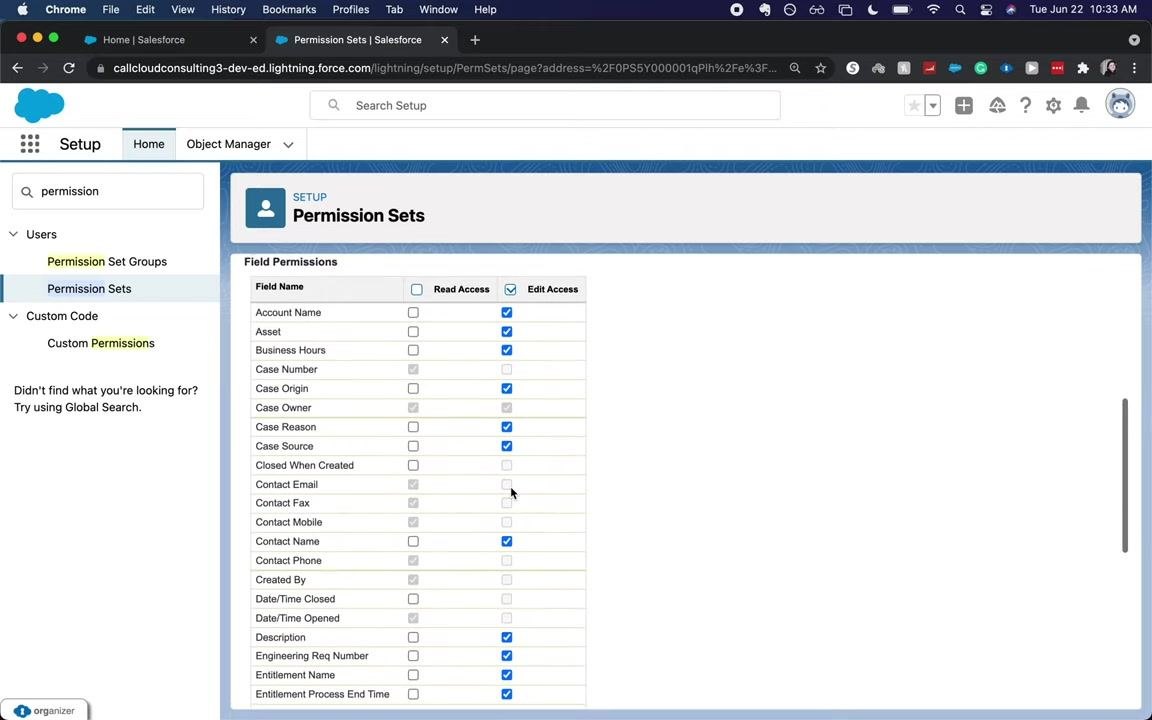The width and height of the screenshot is (1152, 720).
Task: Check Read Access for Case Origin
Action: (413, 389)
